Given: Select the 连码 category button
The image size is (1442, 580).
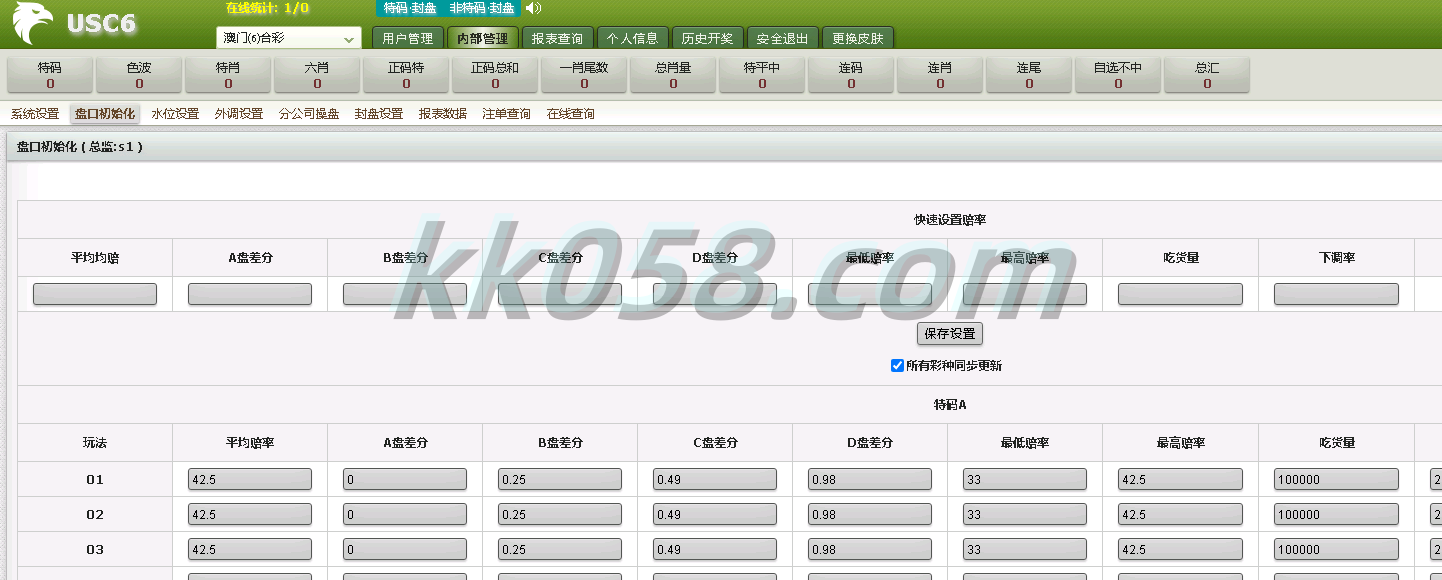Looking at the screenshot, I should 851,75.
